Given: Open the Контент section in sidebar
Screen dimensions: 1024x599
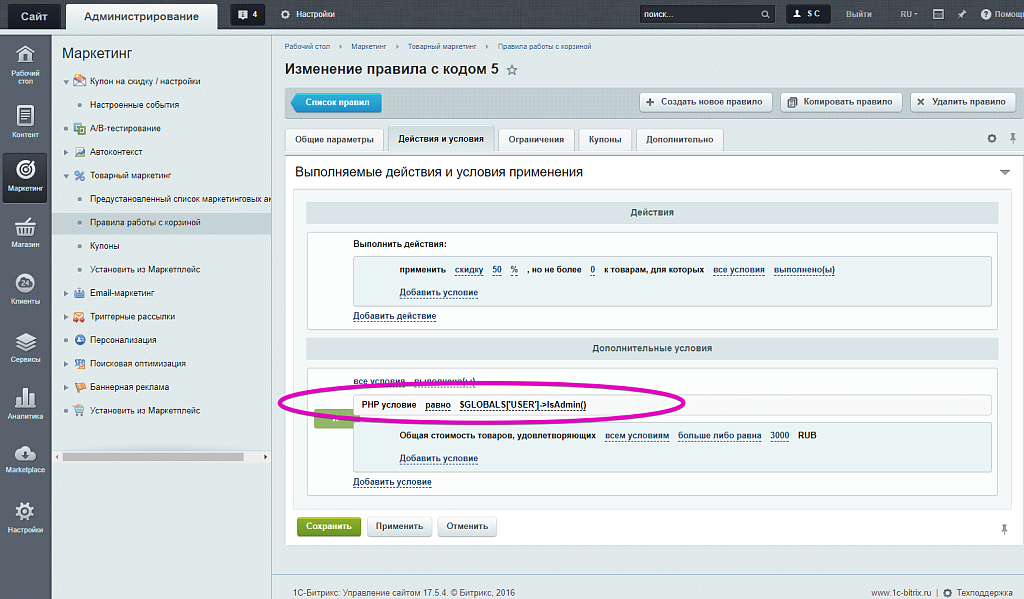Looking at the screenshot, I should [25, 118].
